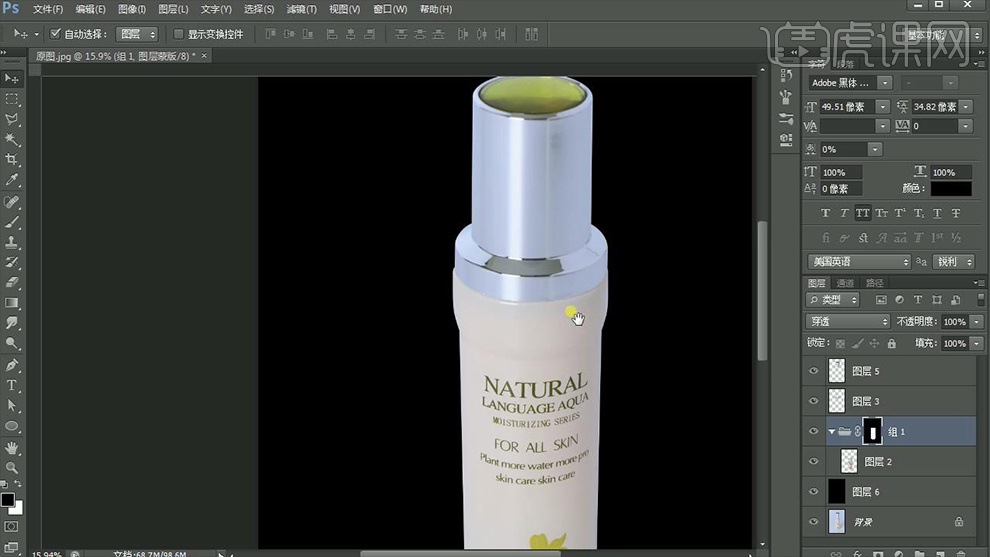The image size is (990, 557).
Task: Select the Magic Wand tool
Action: 11,139
